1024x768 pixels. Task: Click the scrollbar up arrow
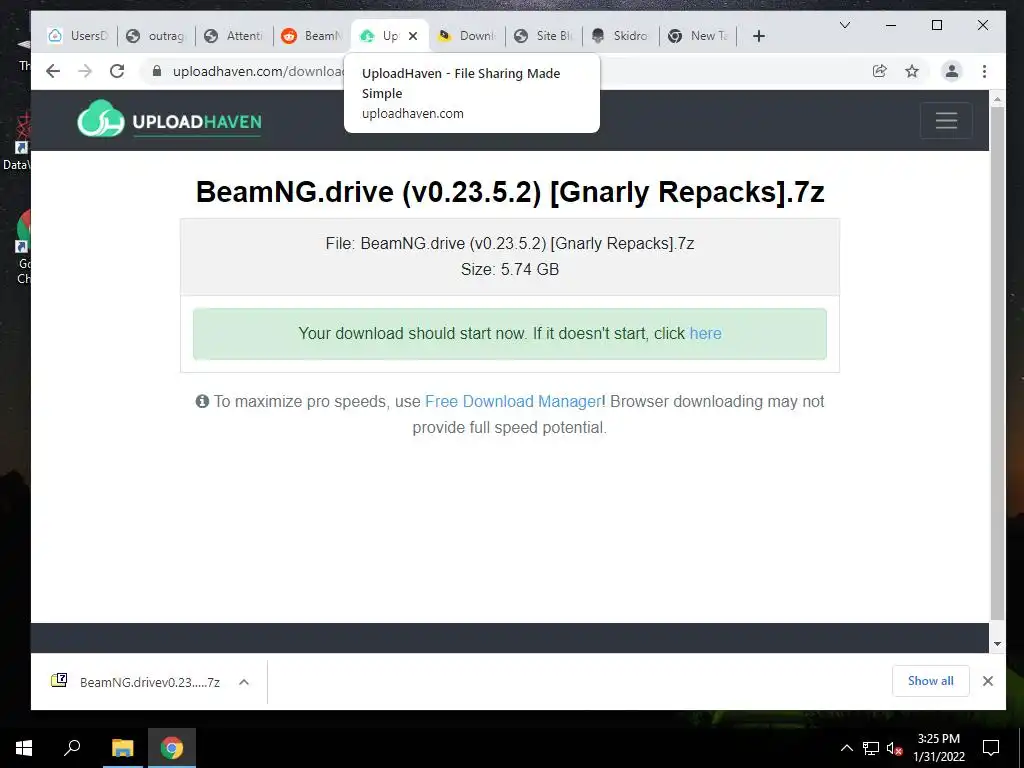[997, 99]
